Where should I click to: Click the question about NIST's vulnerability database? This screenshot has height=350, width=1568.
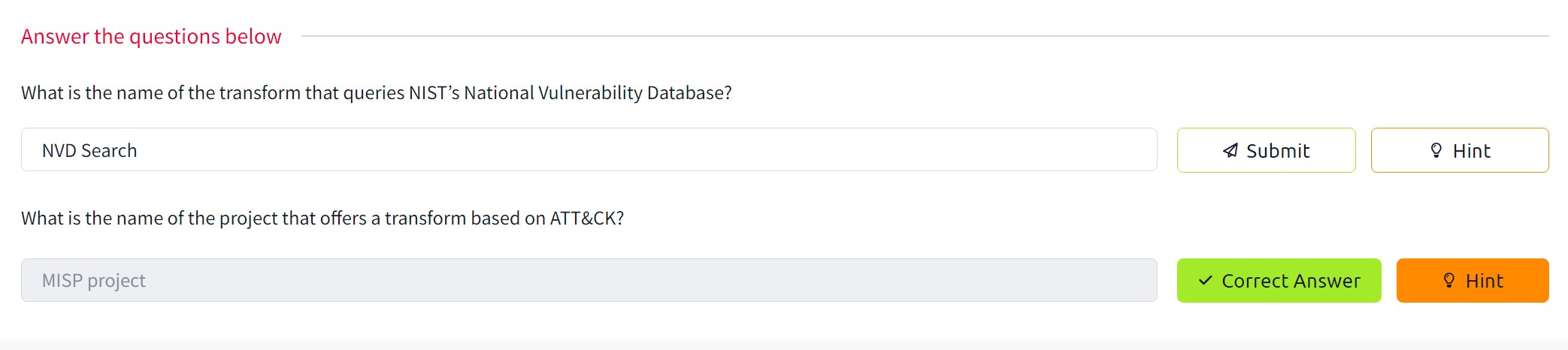point(376,92)
